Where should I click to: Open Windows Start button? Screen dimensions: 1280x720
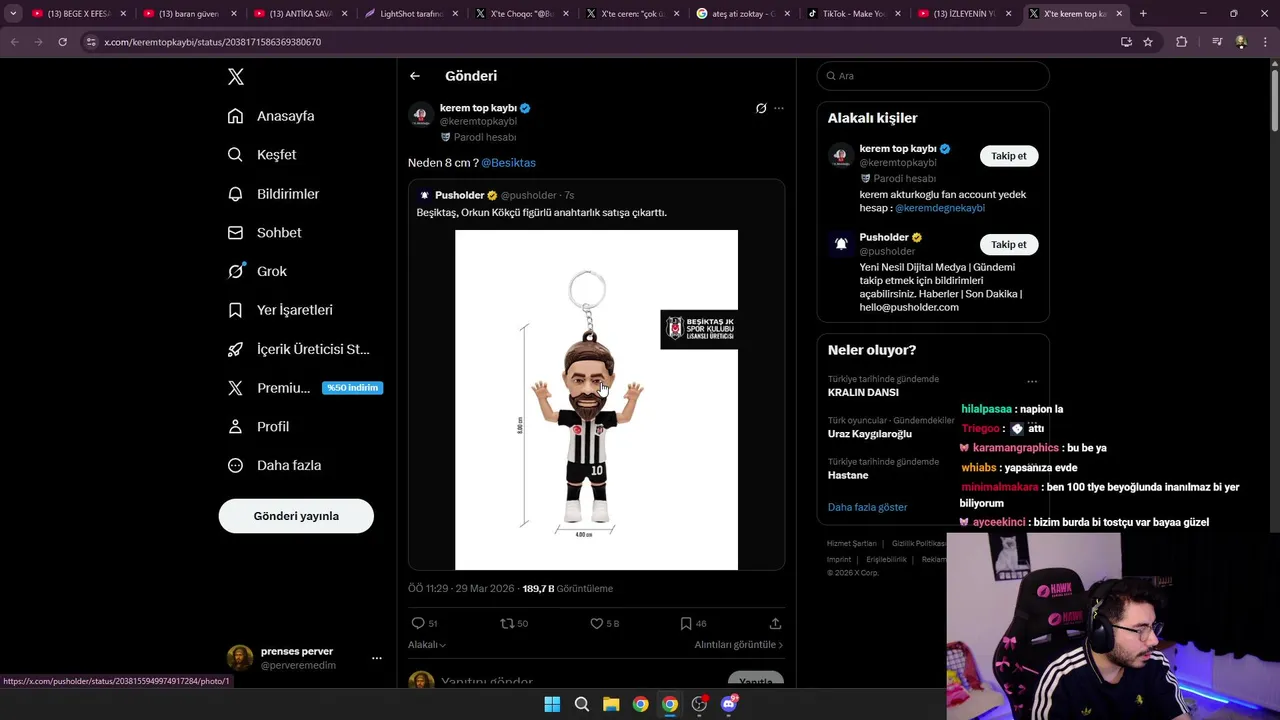click(x=552, y=704)
